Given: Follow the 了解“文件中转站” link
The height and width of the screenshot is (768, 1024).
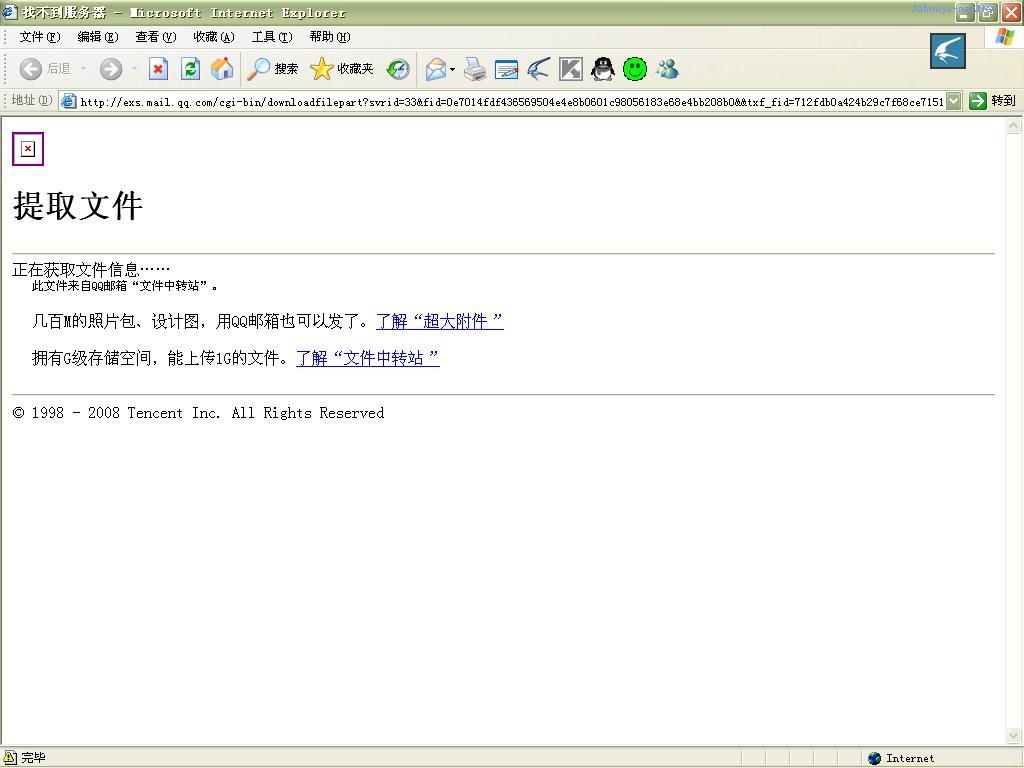Looking at the screenshot, I should point(367,358).
